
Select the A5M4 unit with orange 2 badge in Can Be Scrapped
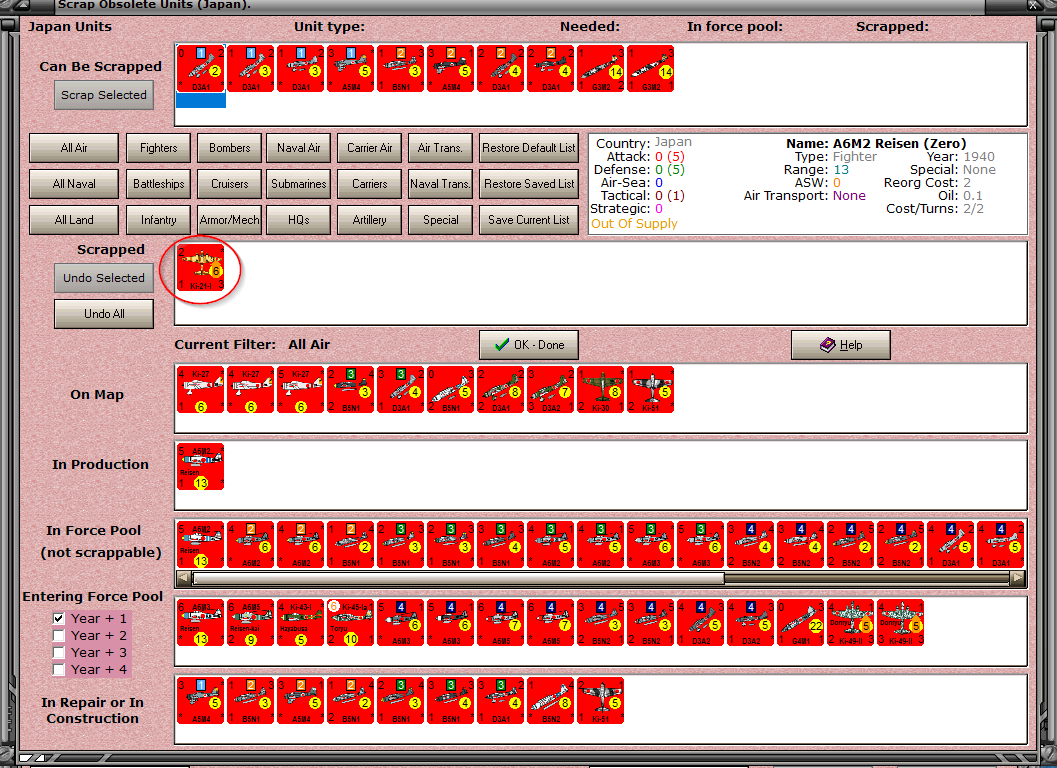click(450, 69)
